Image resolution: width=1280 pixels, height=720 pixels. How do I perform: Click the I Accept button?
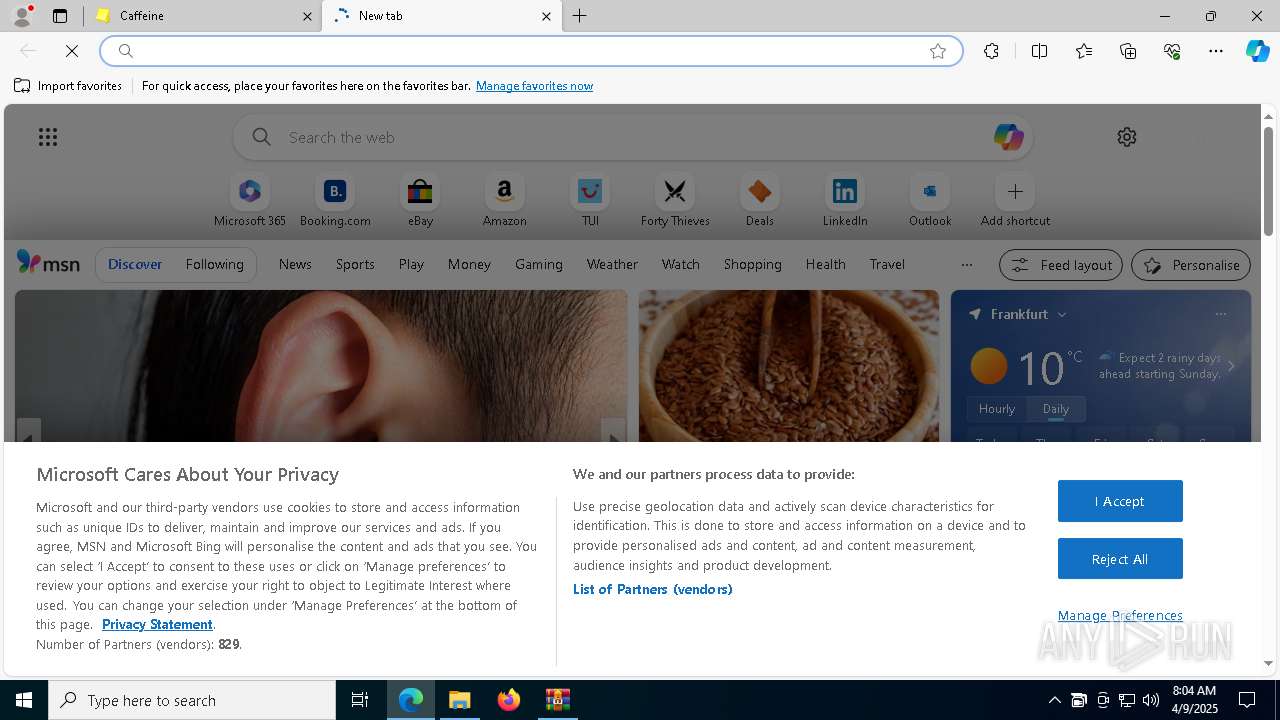coord(1120,501)
